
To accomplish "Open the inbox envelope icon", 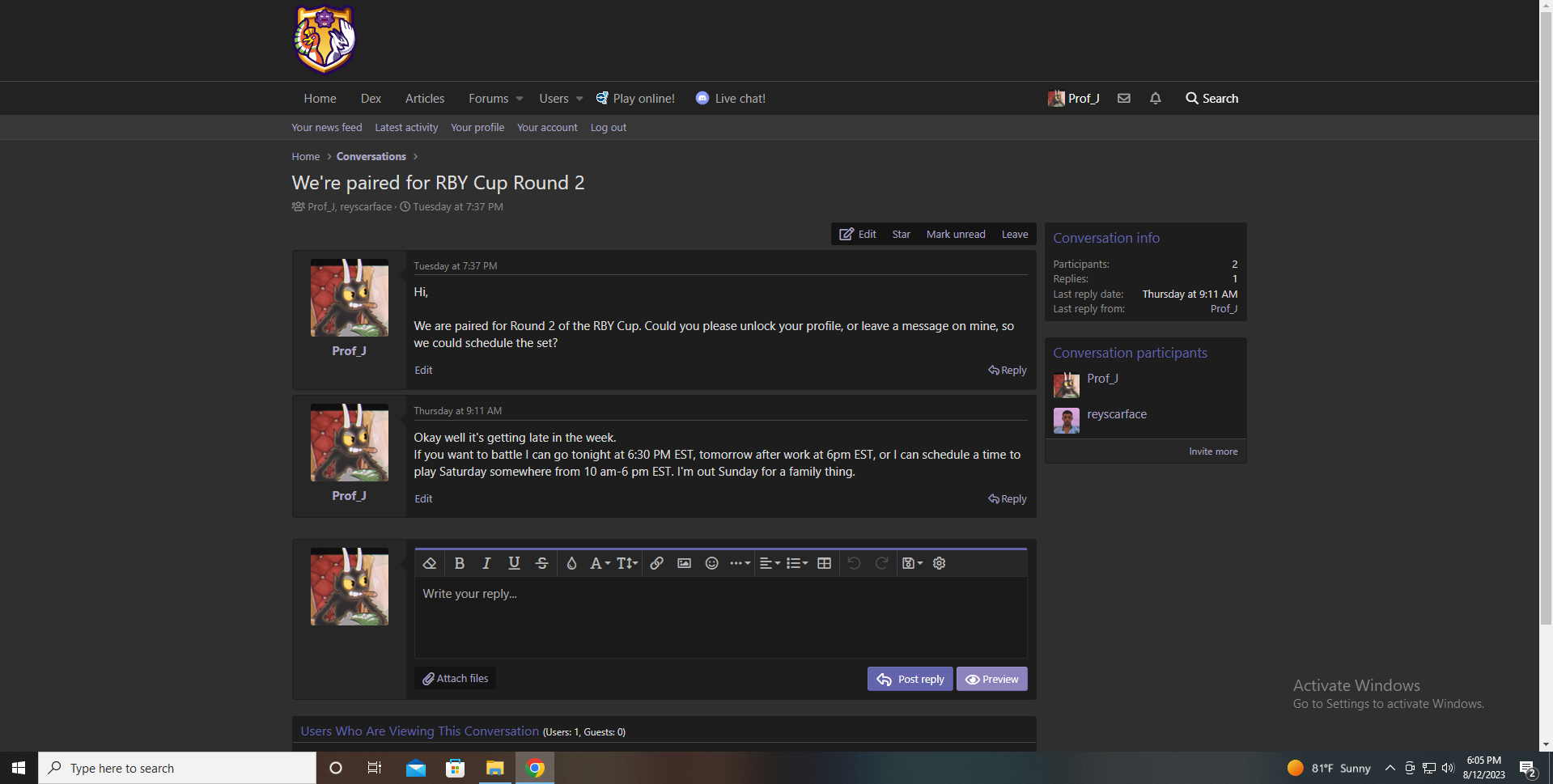I will [x=1123, y=99].
